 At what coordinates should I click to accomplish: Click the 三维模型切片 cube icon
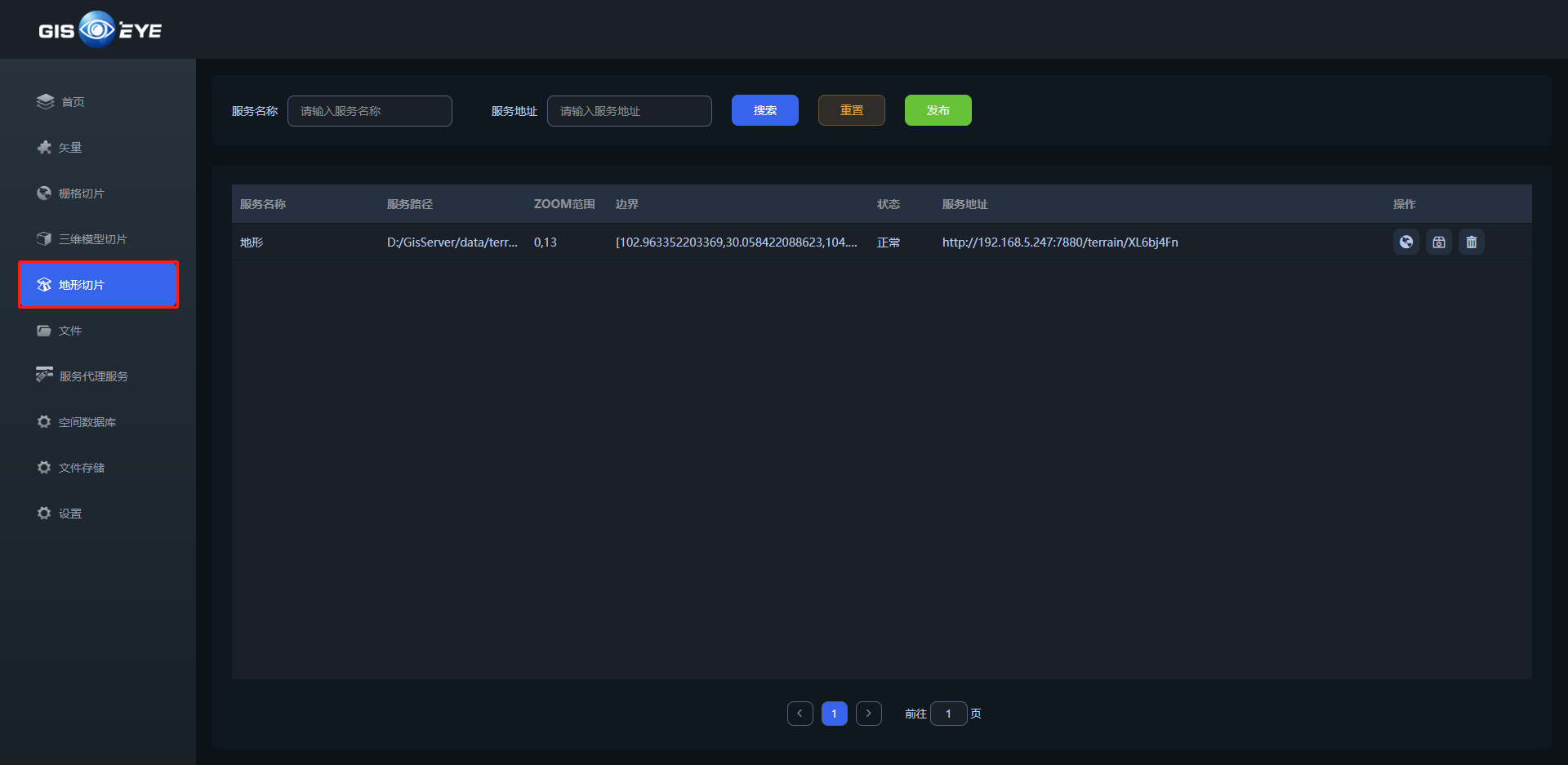44,238
